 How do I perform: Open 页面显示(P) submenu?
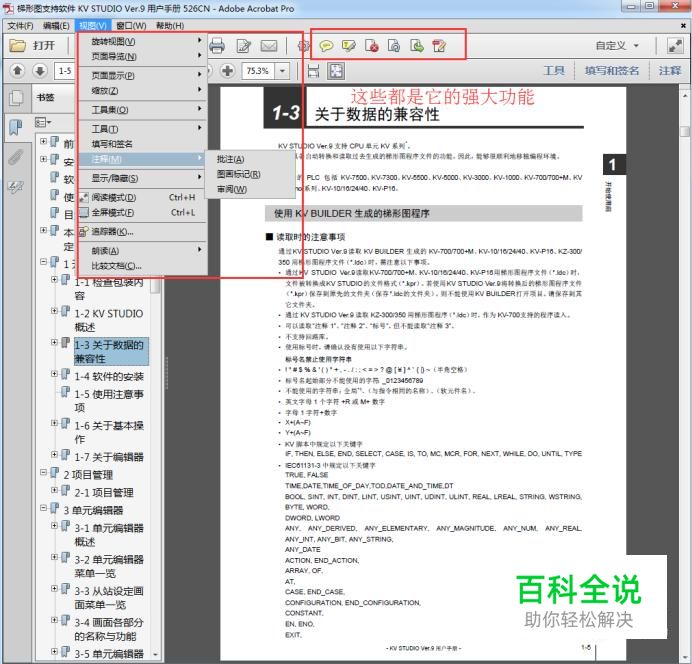[x=143, y=75]
